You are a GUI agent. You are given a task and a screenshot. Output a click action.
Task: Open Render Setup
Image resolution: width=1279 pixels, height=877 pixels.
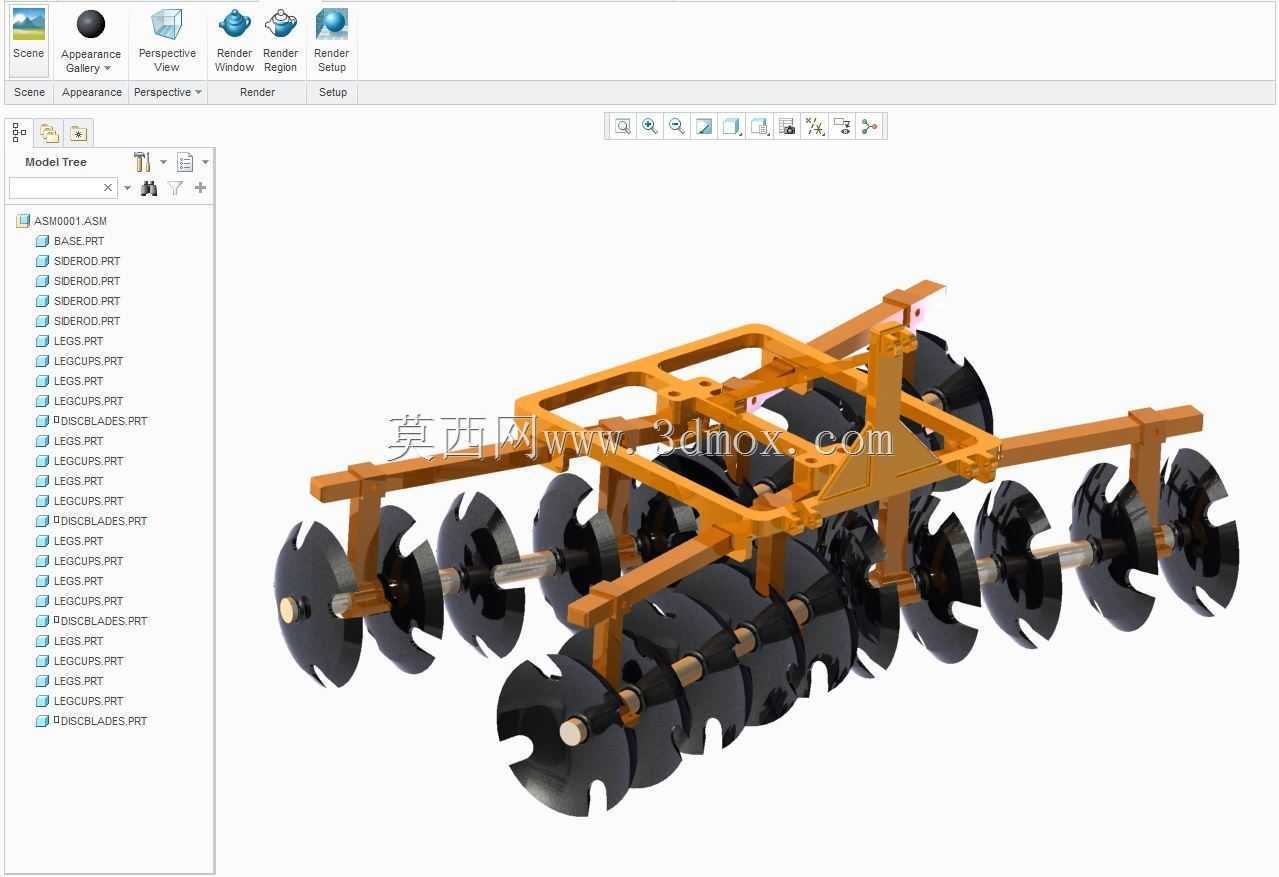coord(331,41)
